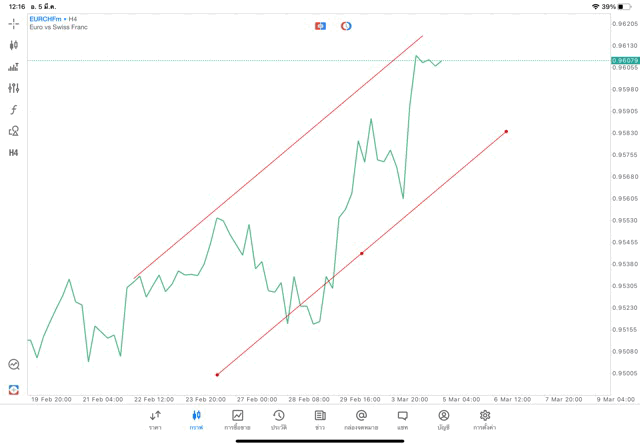Viewport: 640px width, 447px height.
Task: Open the ข่าว (News) tab
Action: [320, 419]
